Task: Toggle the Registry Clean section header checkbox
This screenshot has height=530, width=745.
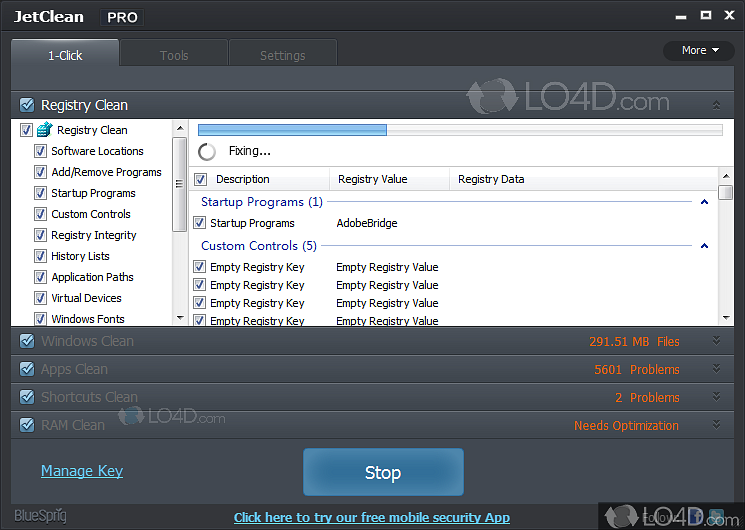Action: click(x=27, y=105)
